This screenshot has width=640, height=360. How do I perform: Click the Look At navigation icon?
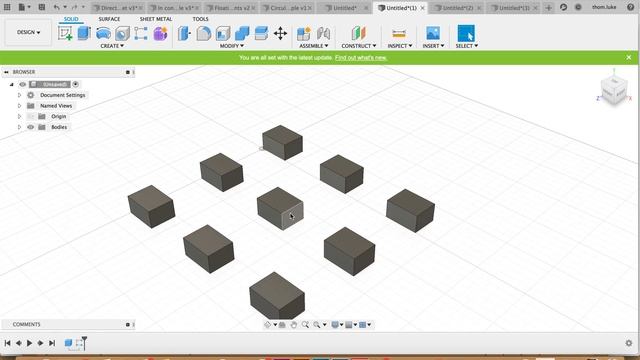coord(282,324)
